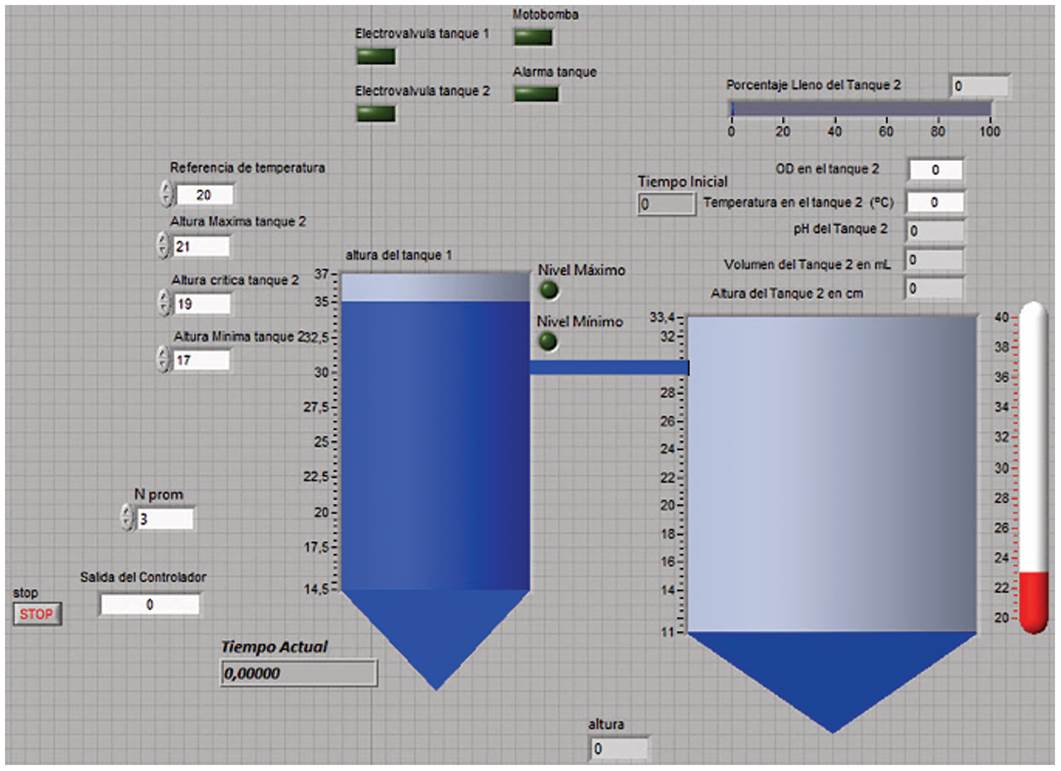Viewport: 1061px width, 771px height.
Task: Click the Altura critica tanque 2 stepper arrows
Action: click(163, 303)
